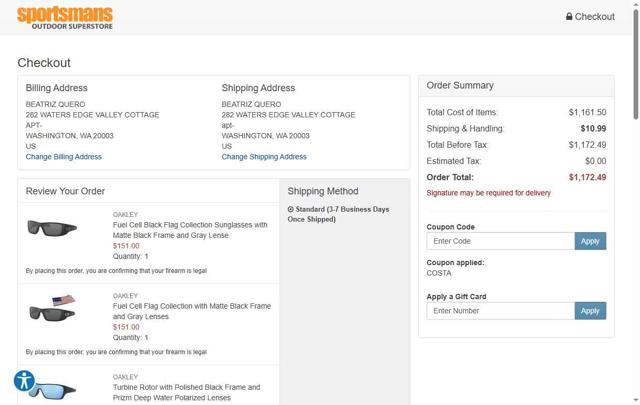Viewport: 640px width, 405px height.
Task: Open the Fuel Cell Black Flag sunglasses thumbnail
Action: pos(52,229)
